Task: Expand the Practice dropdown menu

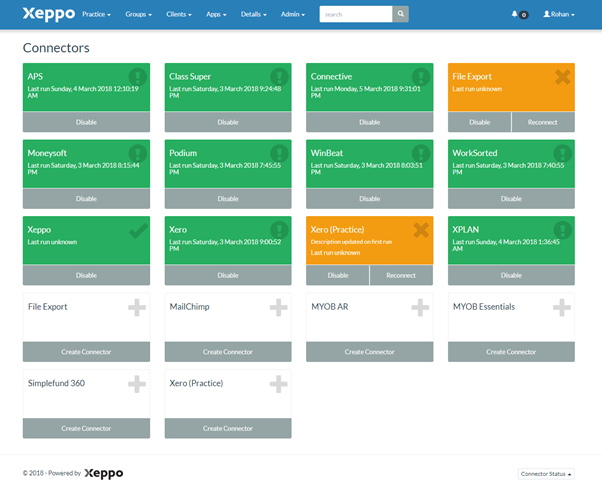Action: (x=96, y=15)
